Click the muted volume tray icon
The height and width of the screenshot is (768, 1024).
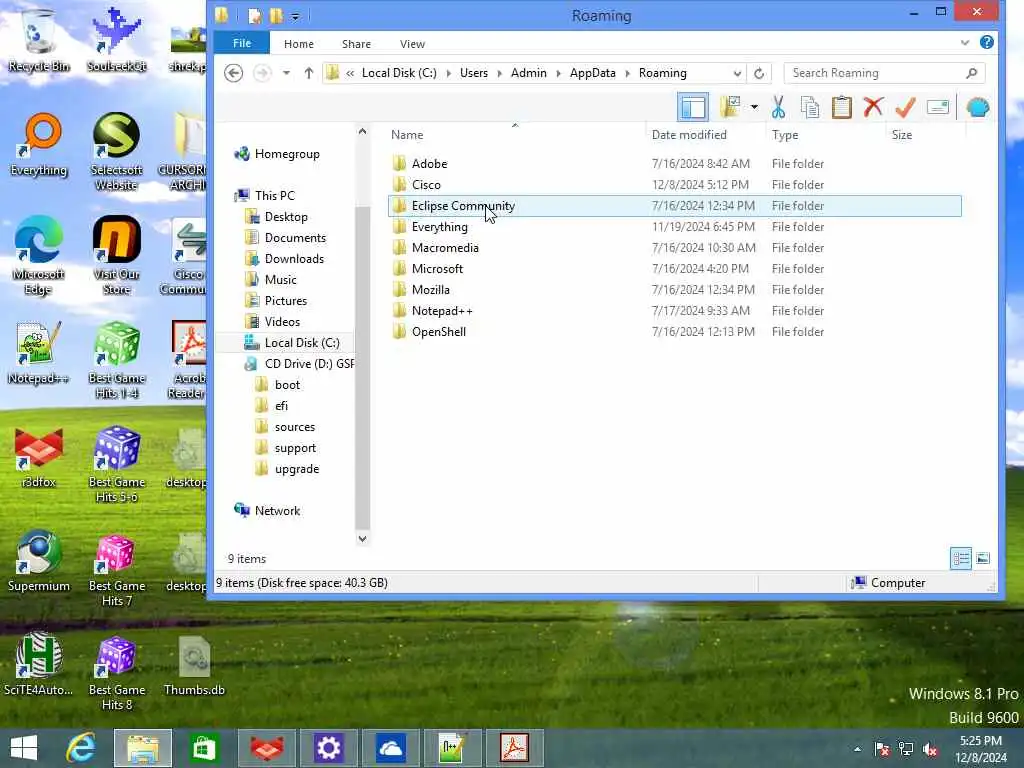click(x=929, y=749)
